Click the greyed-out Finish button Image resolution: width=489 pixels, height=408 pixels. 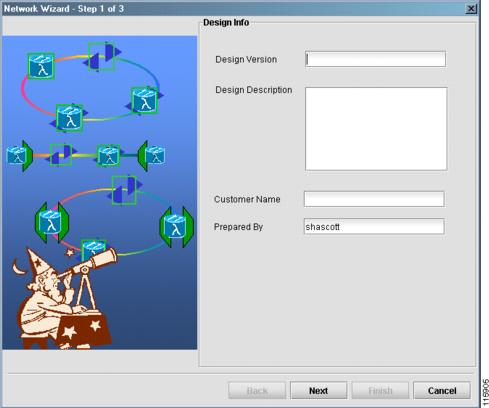point(380,390)
